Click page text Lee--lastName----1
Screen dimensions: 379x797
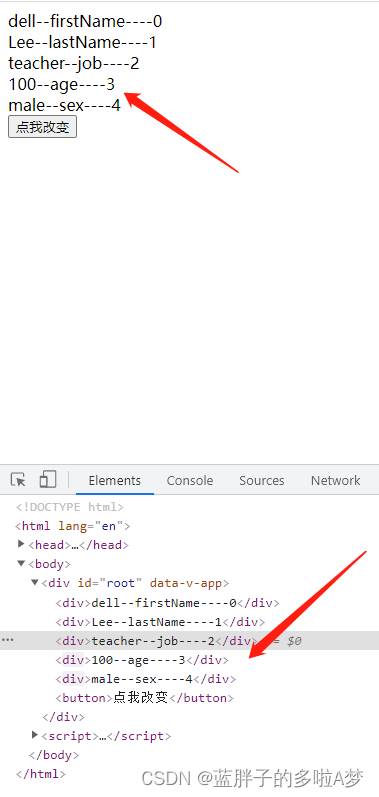tap(82, 42)
